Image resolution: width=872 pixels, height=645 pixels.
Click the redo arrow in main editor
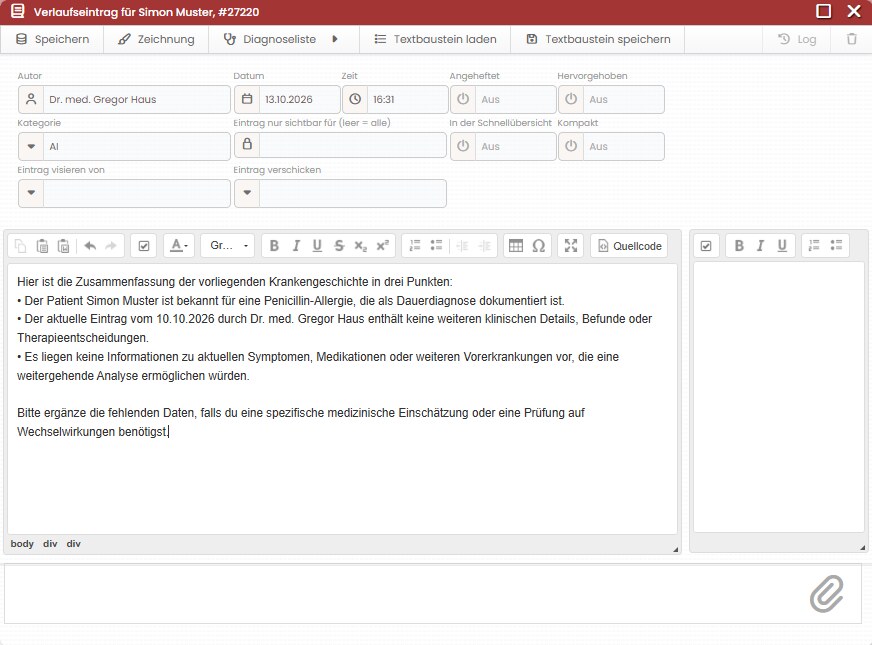pyautogui.click(x=111, y=246)
